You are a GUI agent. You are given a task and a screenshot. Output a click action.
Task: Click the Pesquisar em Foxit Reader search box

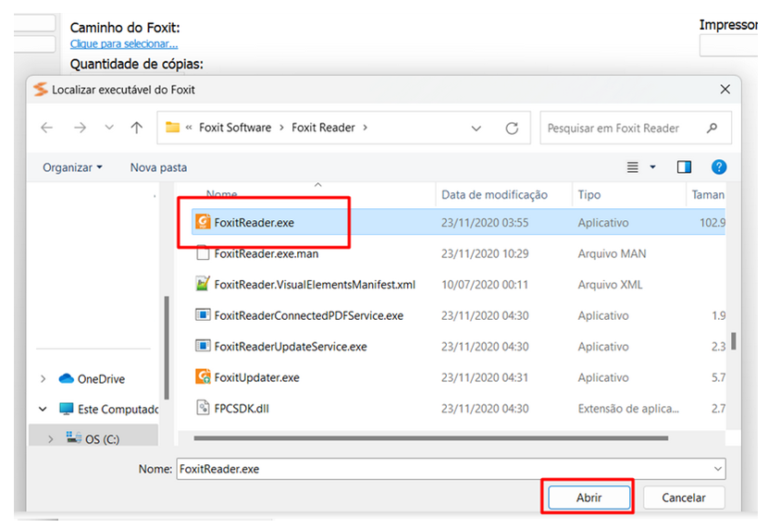[622, 128]
